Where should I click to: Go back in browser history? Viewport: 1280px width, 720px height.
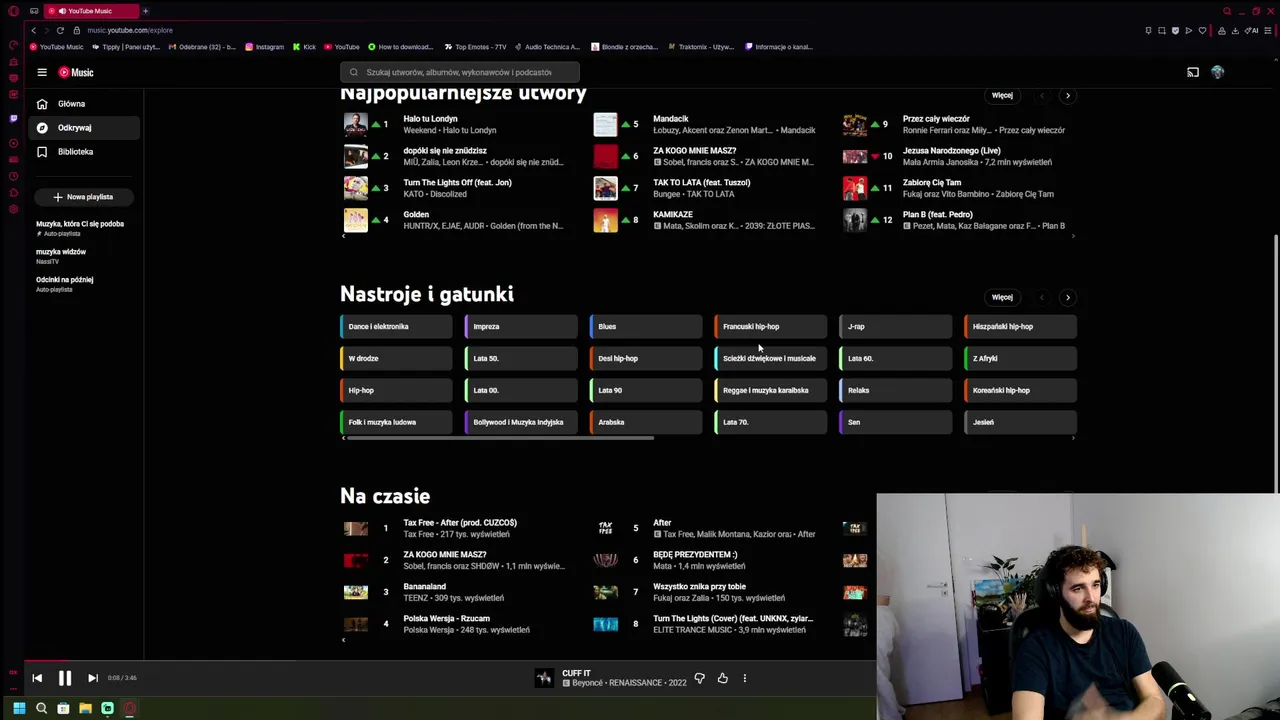tap(33, 30)
